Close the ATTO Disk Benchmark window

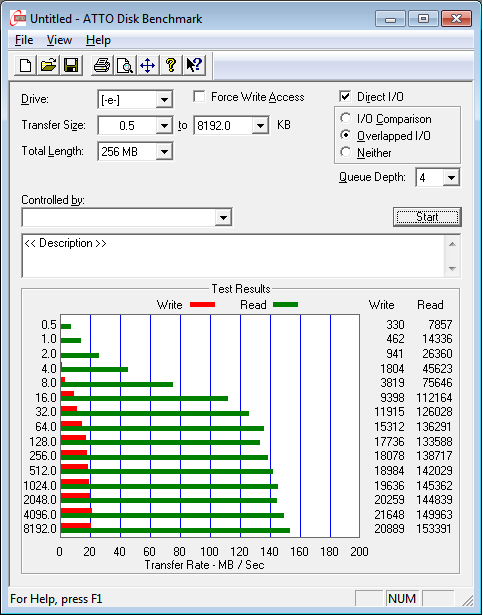point(456,18)
